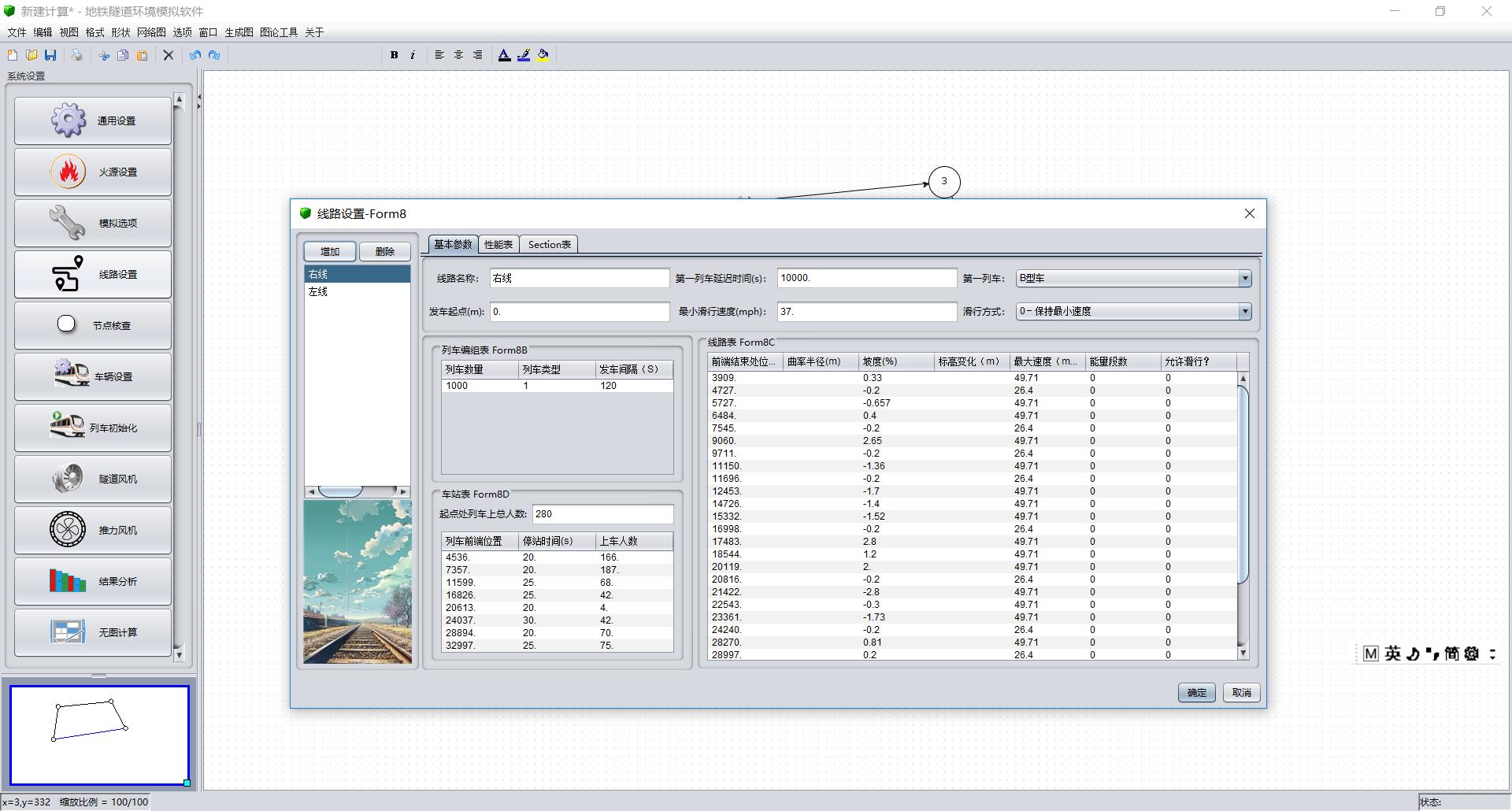Click the 列车数量 cell value 1000

click(480, 386)
